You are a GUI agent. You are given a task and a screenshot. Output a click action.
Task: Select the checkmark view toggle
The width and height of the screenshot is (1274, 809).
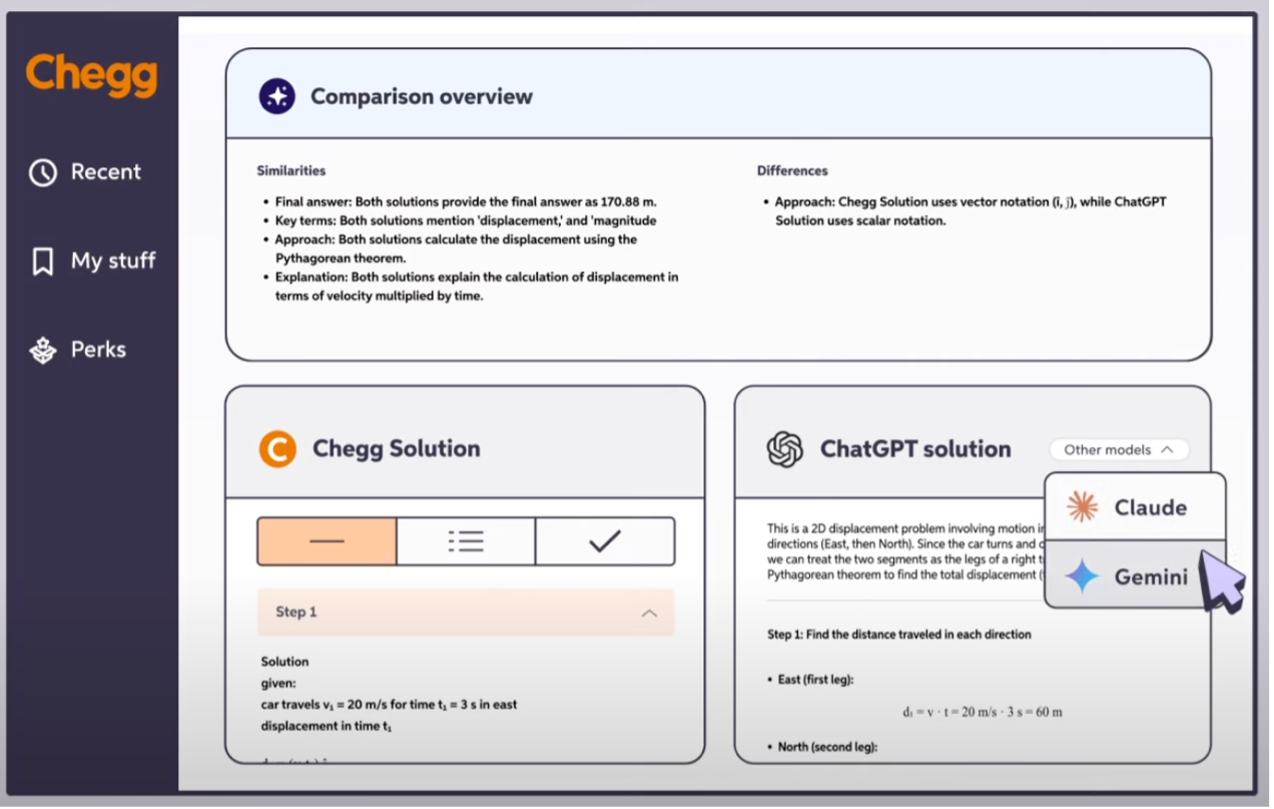(x=605, y=541)
